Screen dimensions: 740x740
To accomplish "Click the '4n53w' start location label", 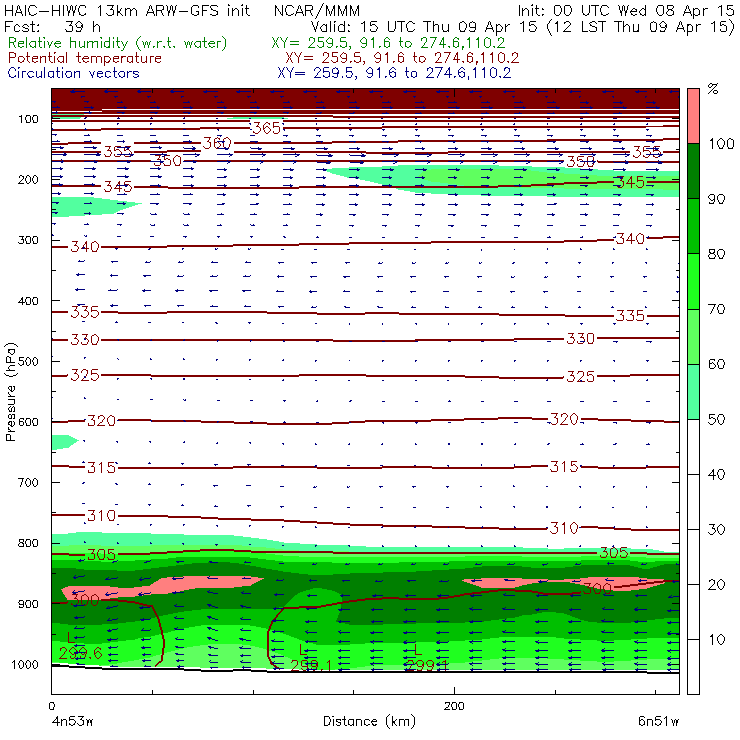I will (72, 721).
